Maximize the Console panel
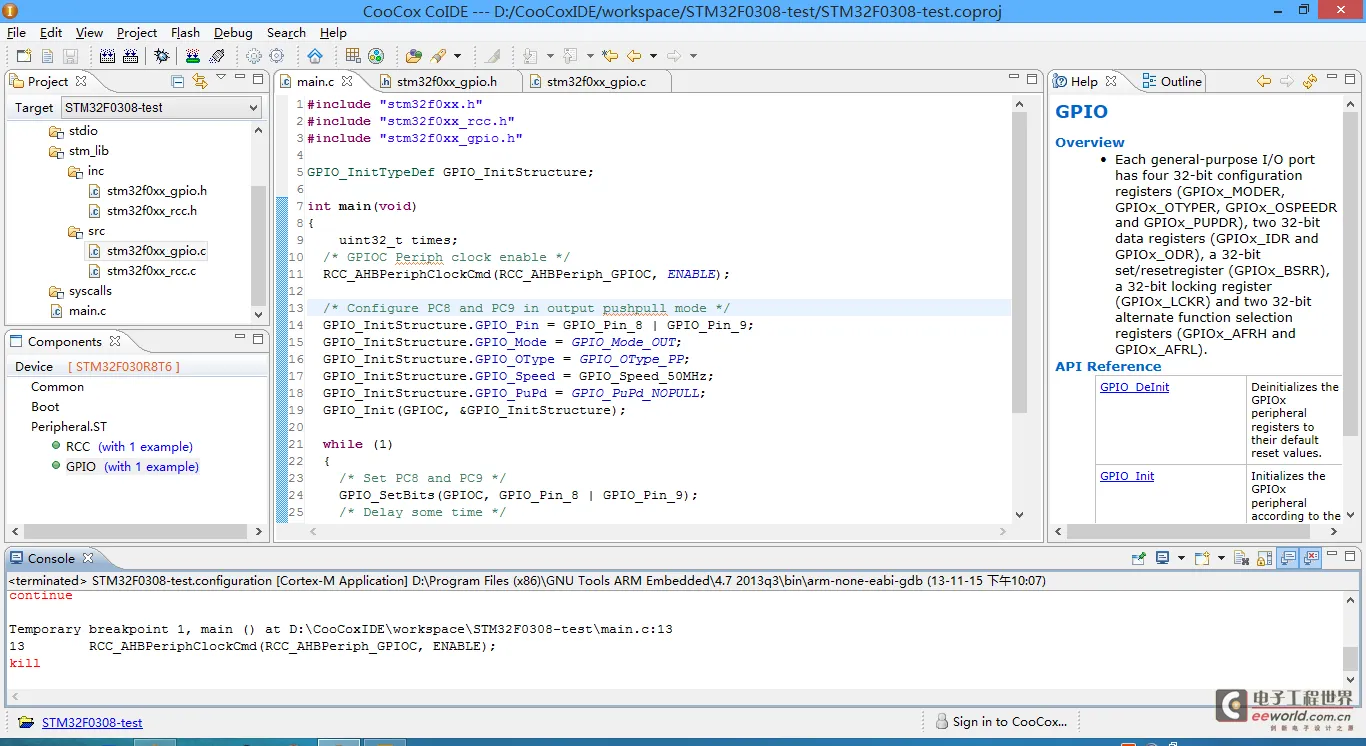 point(1350,555)
